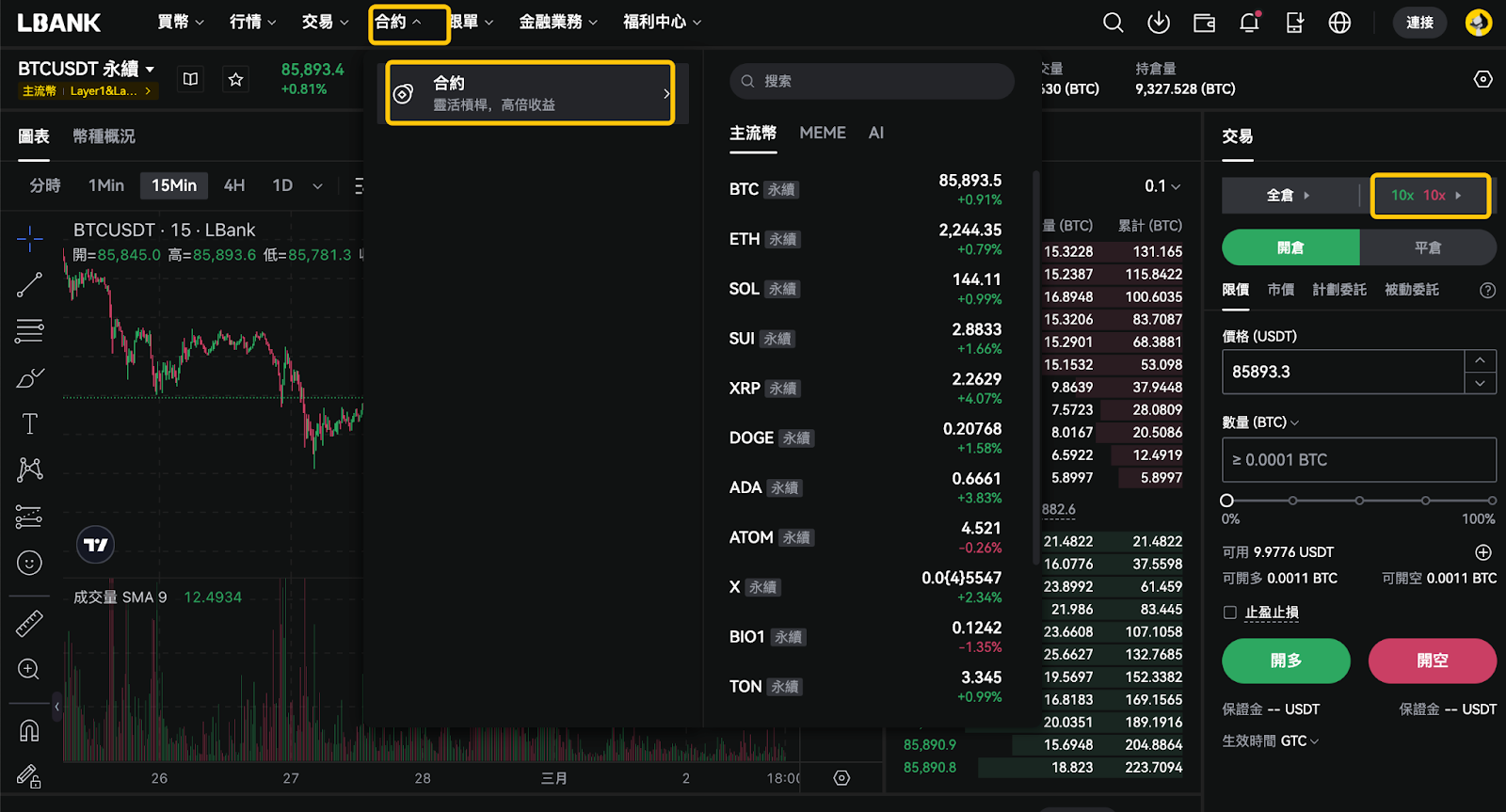The height and width of the screenshot is (812, 1506).
Task: Open the language globe icon
Action: click(x=1339, y=23)
